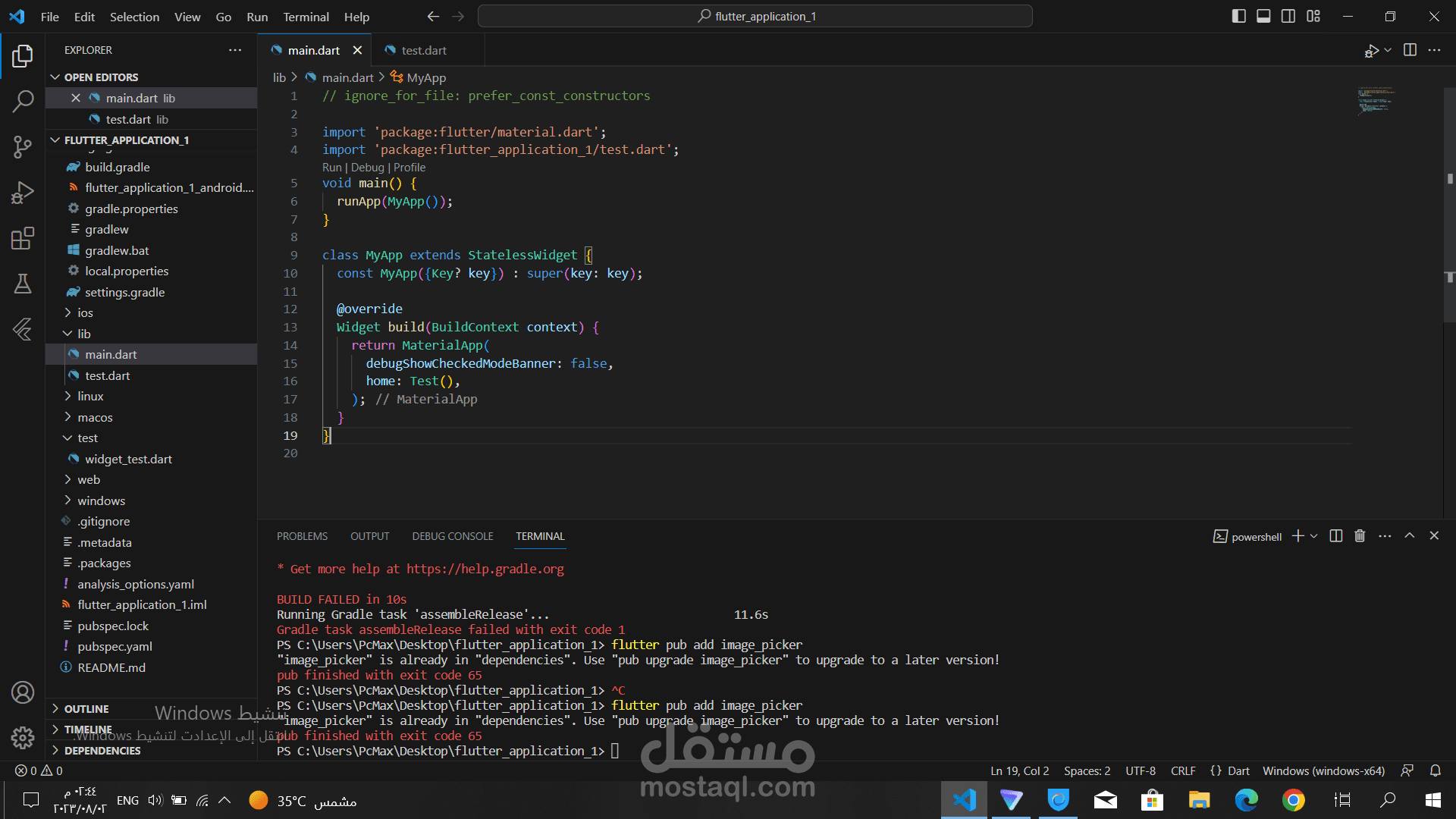Switch to the Debug Console tab

[x=453, y=536]
